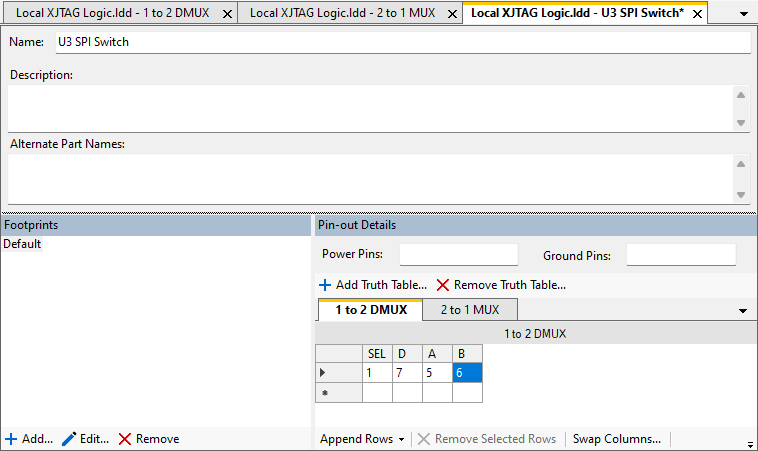This screenshot has height=451, width=758.
Task: Select the Default footprint
Action: 22,244
